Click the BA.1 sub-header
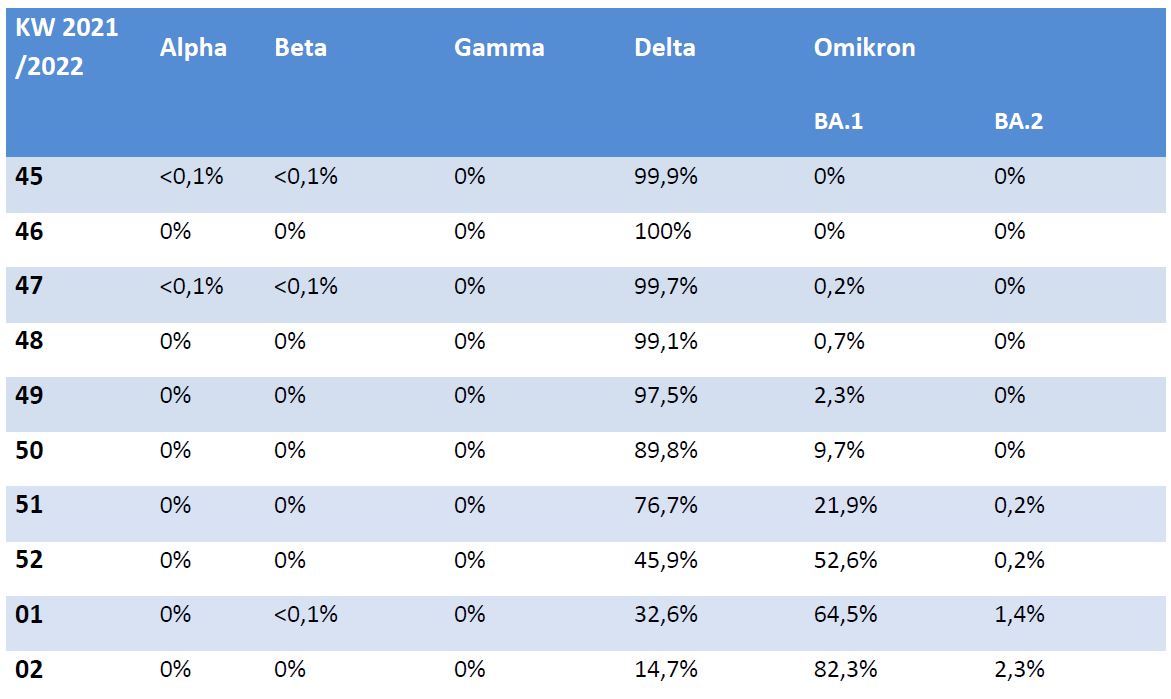Image resolution: width=1171 pixels, height=699 pixels. pyautogui.click(x=838, y=122)
